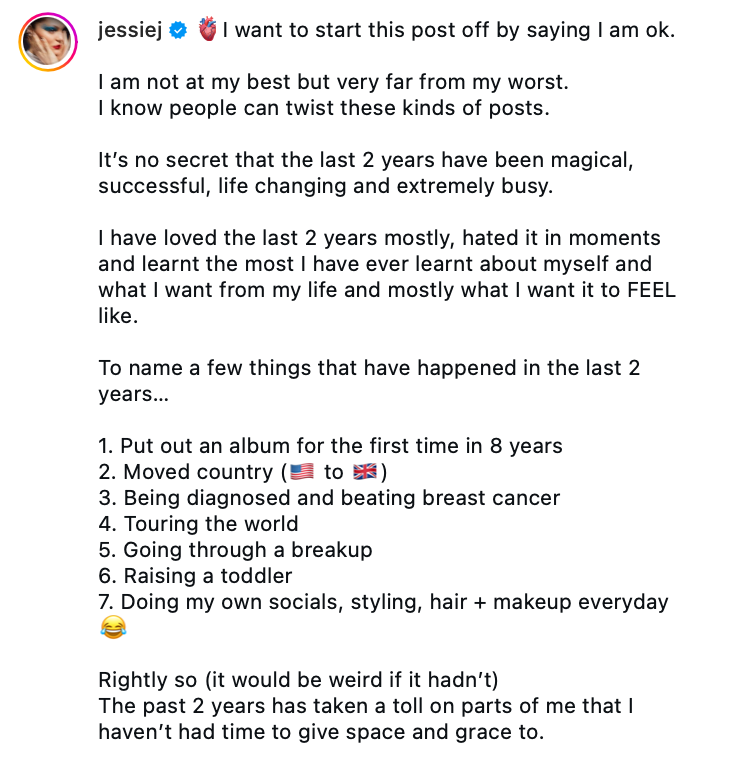Click the laughing crying face emoji
The height and width of the screenshot is (760, 742).
point(113,628)
